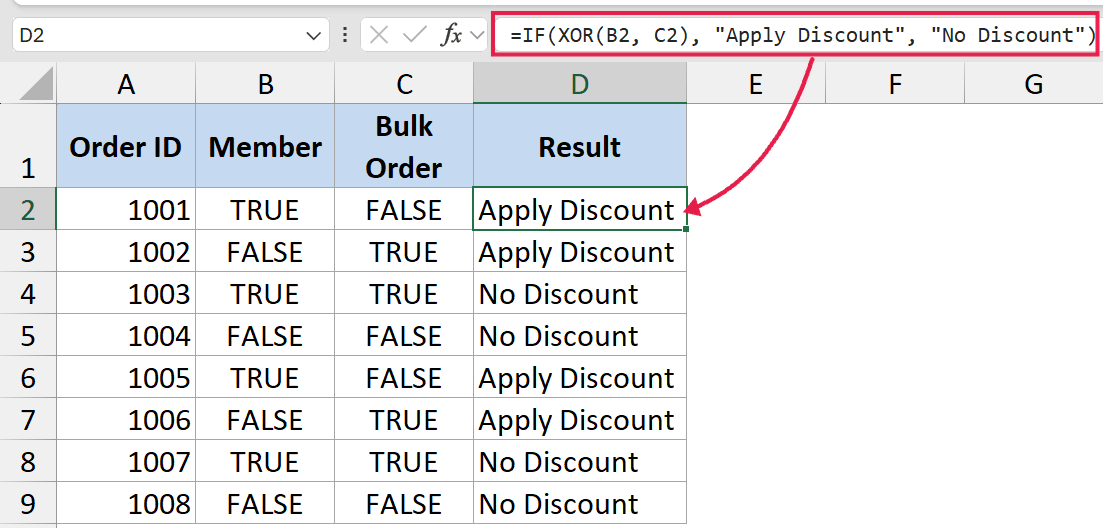Select the Member value for order 1003

point(265,293)
